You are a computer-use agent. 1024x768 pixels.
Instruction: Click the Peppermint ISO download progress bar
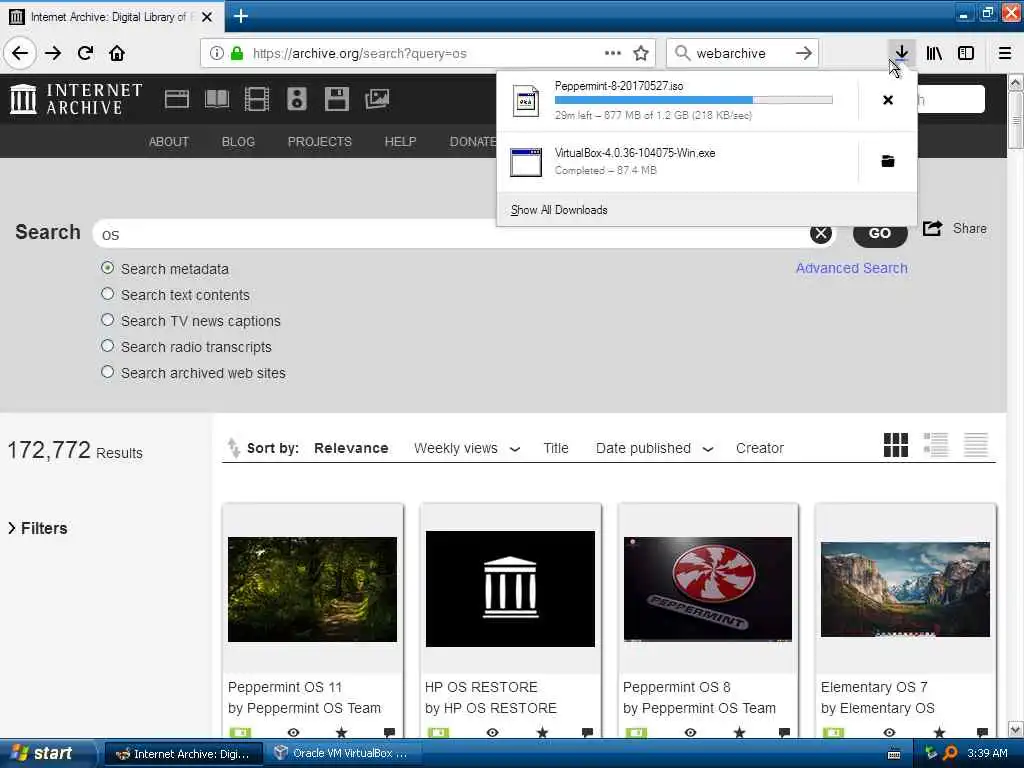(694, 100)
